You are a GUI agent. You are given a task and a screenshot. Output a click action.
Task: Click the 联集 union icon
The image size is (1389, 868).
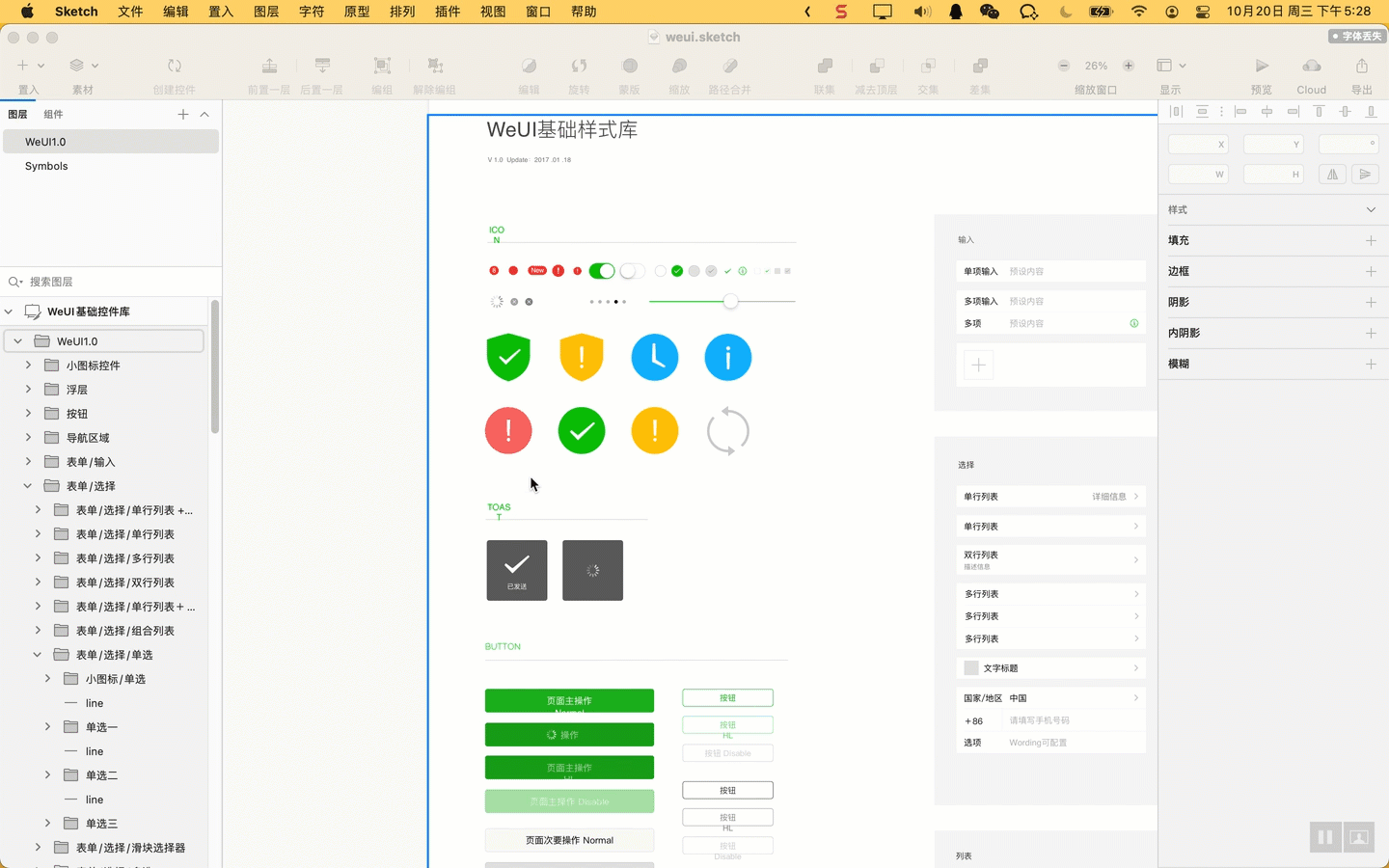825,66
